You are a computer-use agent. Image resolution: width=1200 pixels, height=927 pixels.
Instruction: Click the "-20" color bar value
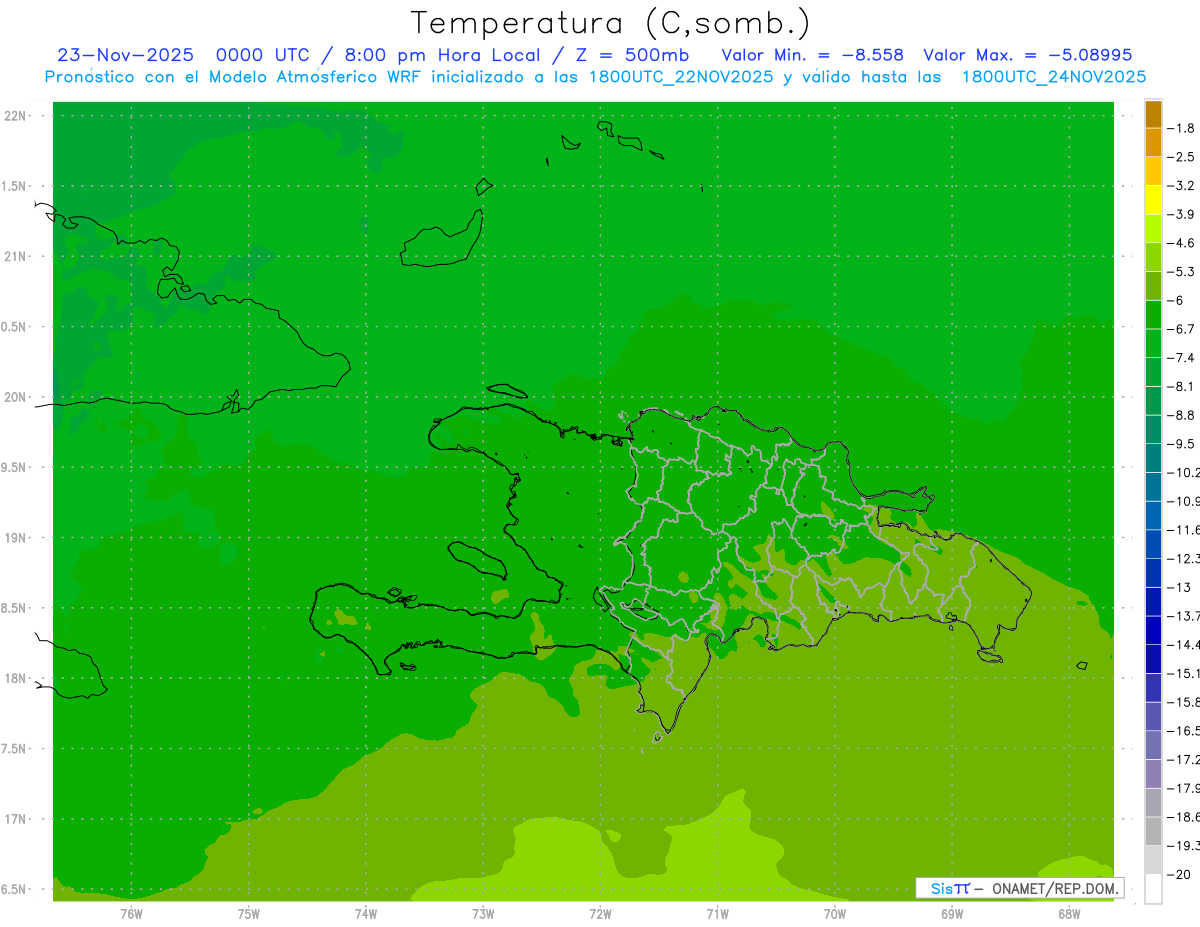coord(1180,874)
